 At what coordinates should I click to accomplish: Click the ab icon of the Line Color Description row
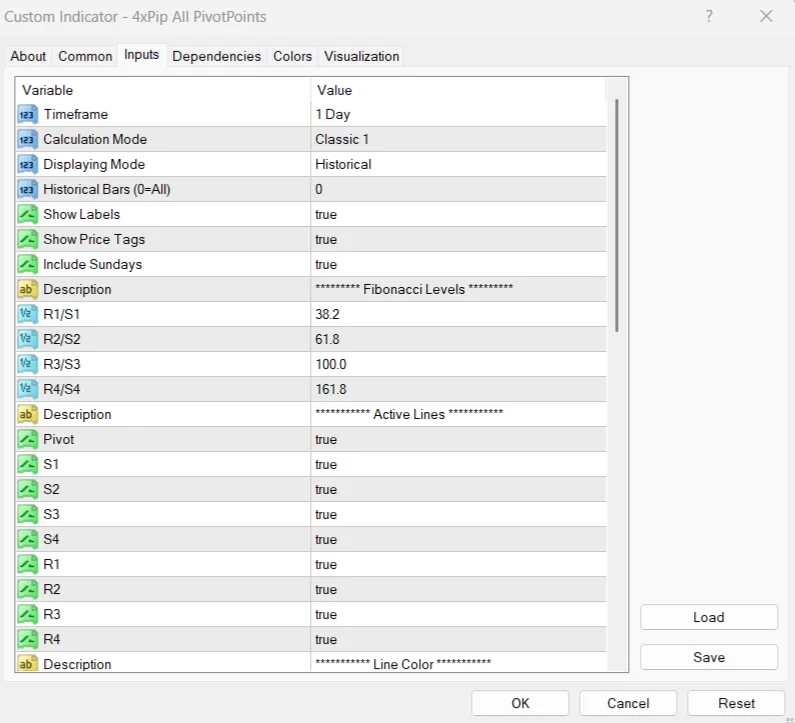click(x=27, y=663)
